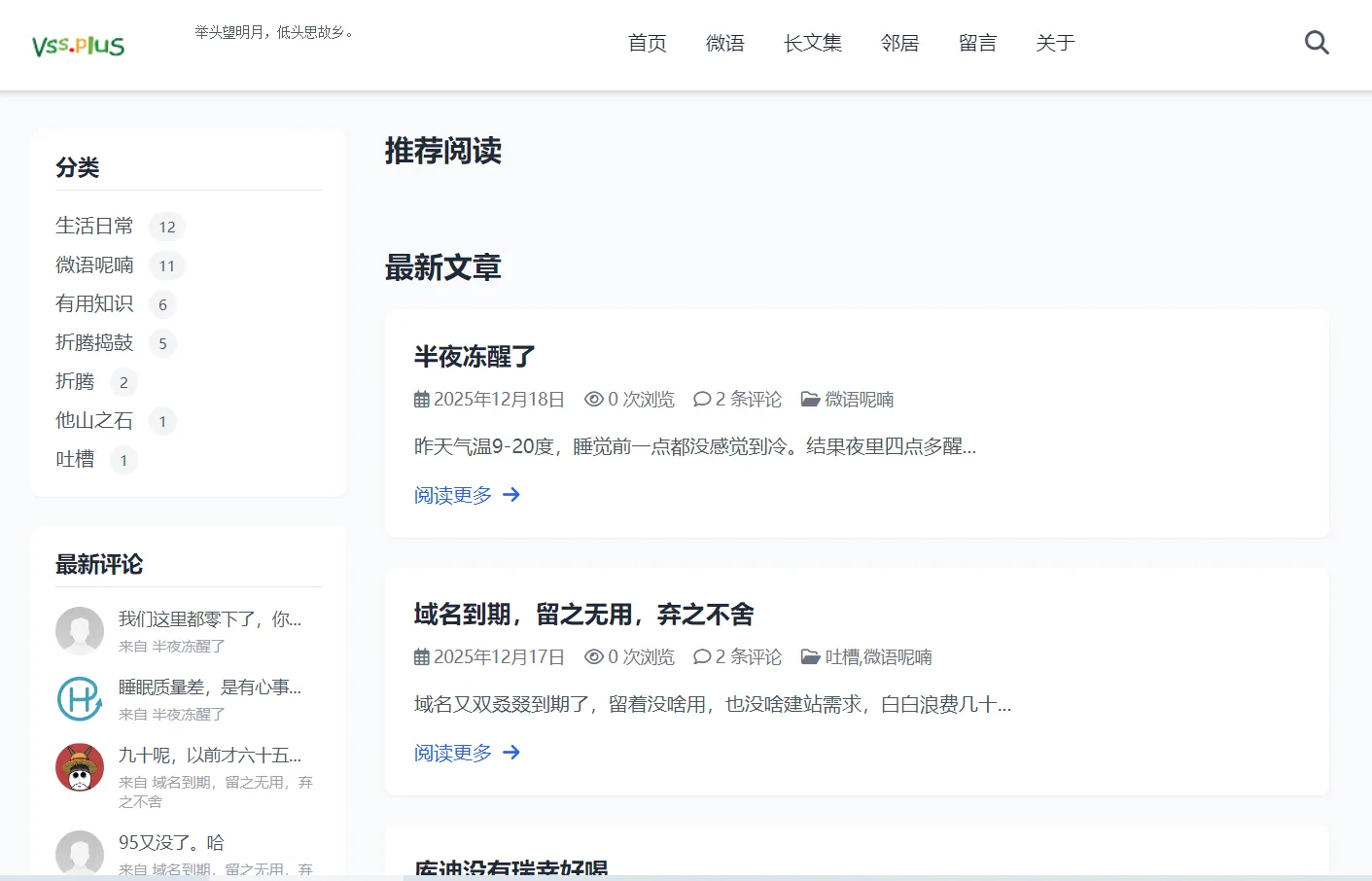The image size is (1372, 881).
Task: Click the Vss.Plus site logo
Action: pyautogui.click(x=76, y=44)
